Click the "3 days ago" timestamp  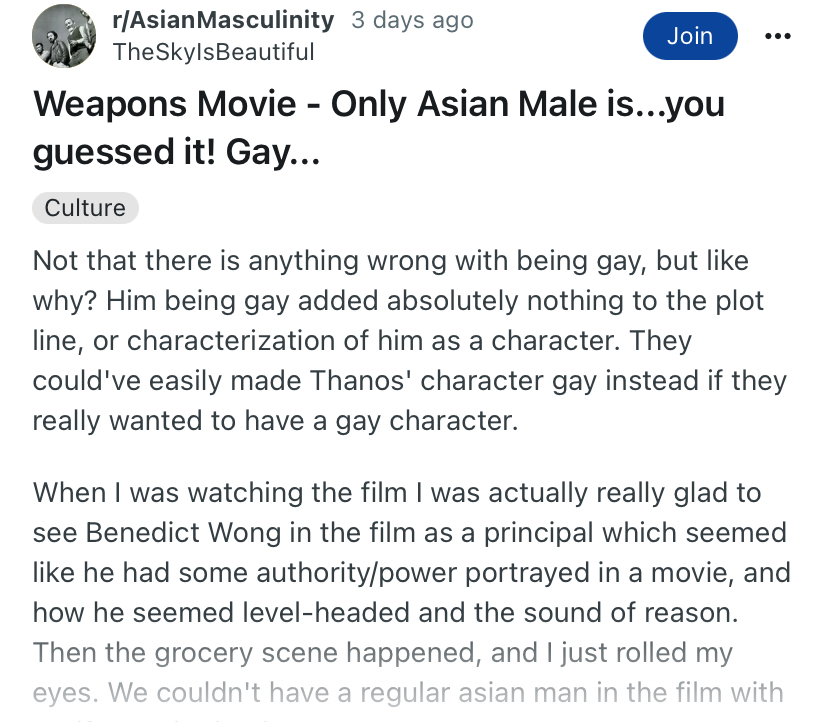(x=412, y=20)
